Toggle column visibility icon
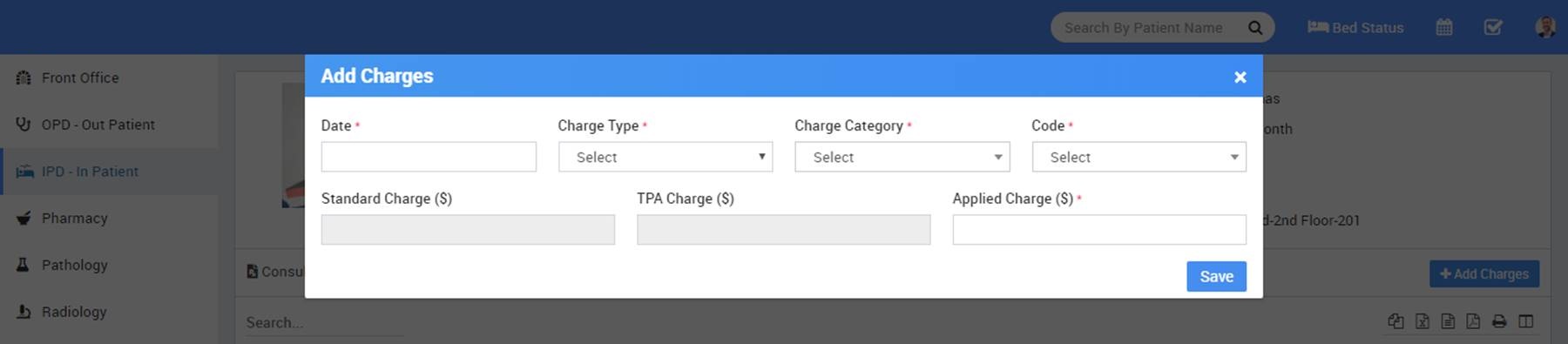This screenshot has height=344, width=1568. pyautogui.click(x=1526, y=321)
